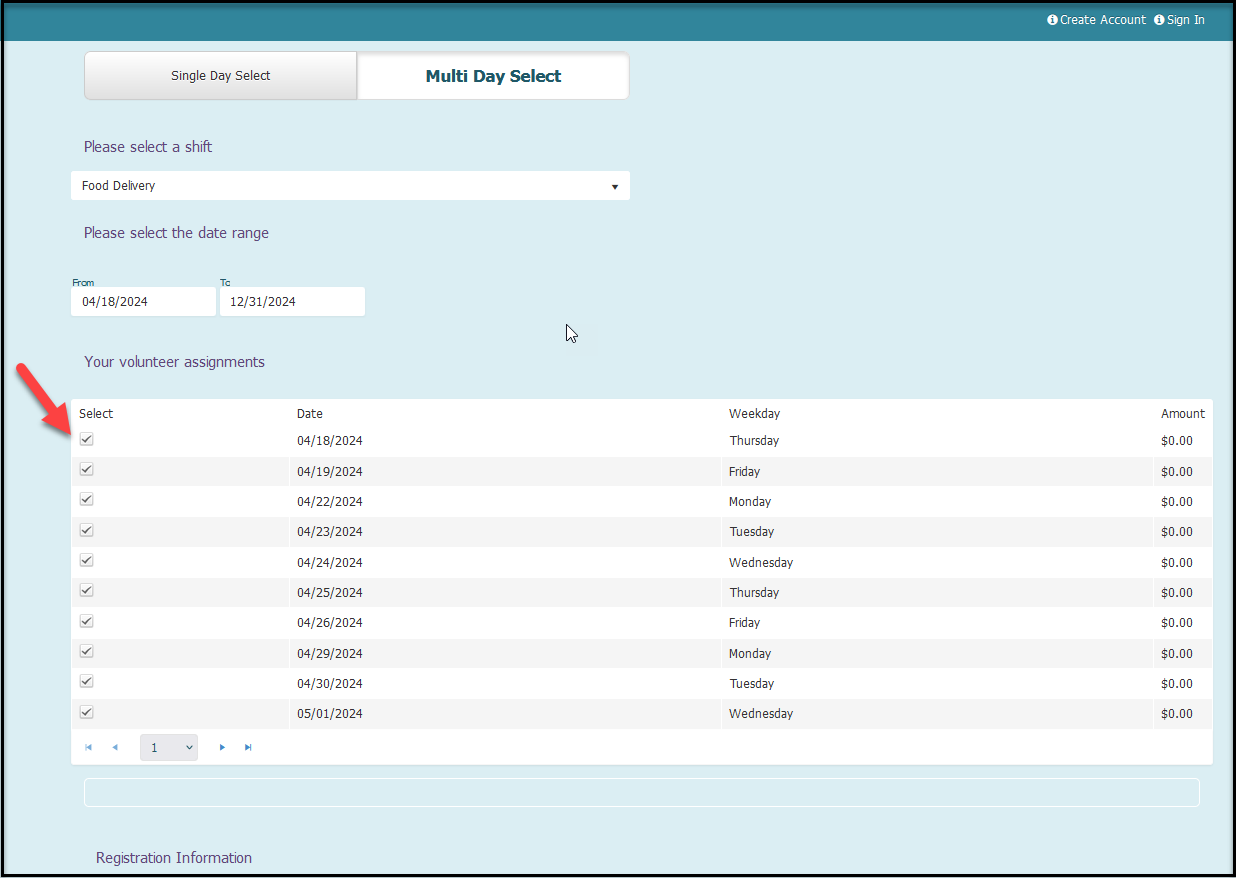
Task: Toggle the 04/23/2024 Tuesday checkbox
Action: [87, 530]
